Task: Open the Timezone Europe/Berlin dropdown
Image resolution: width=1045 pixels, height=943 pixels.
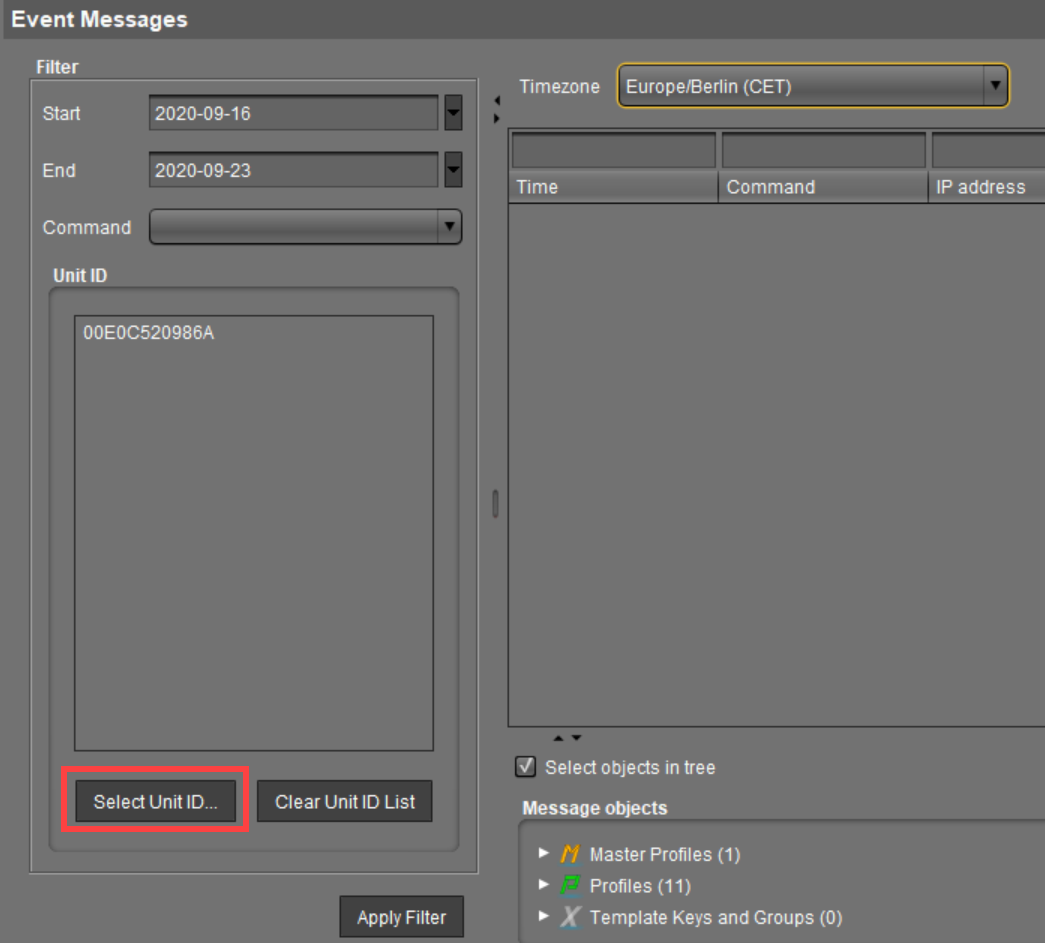Action: pyautogui.click(x=994, y=86)
